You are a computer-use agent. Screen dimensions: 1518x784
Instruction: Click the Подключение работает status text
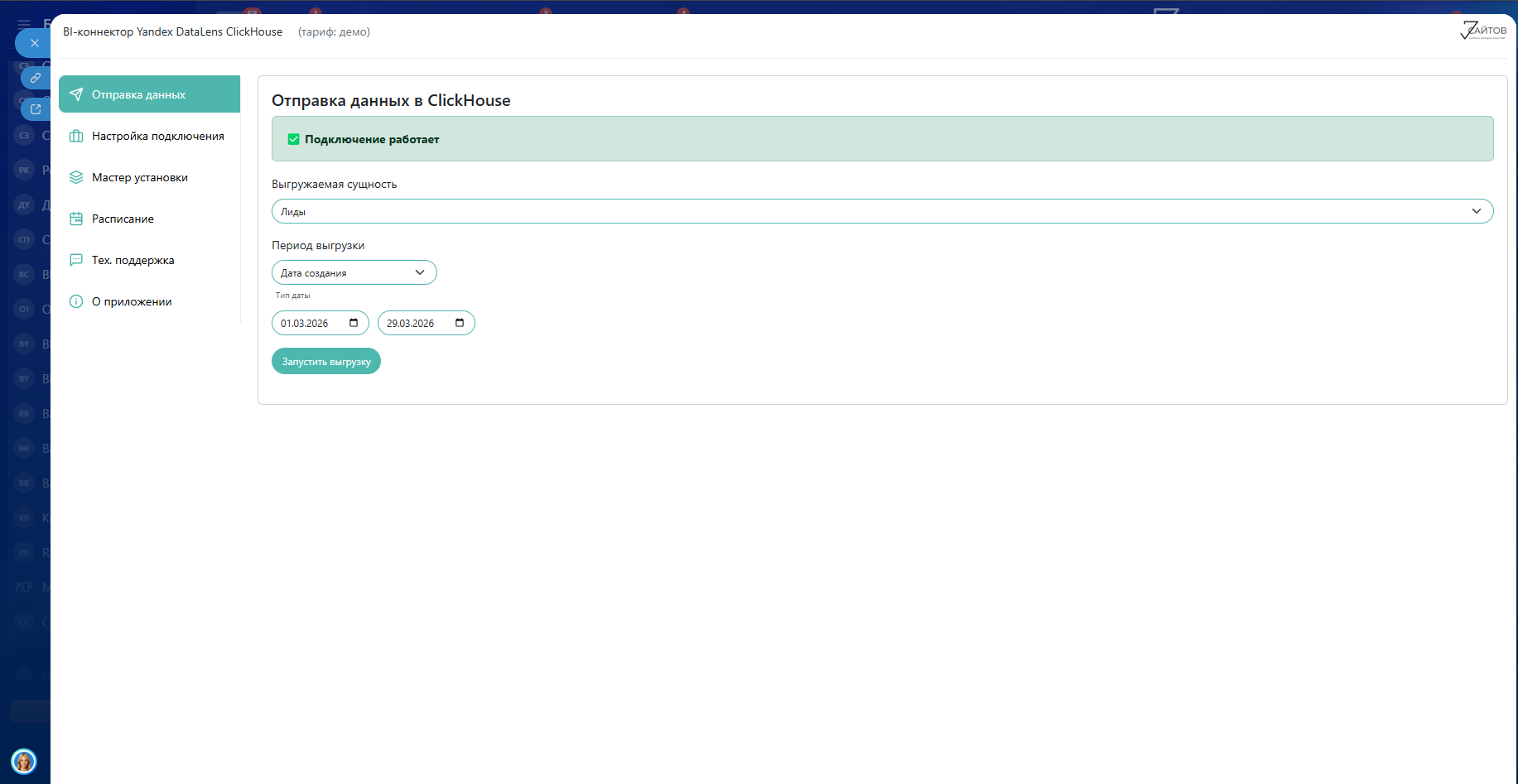point(372,139)
